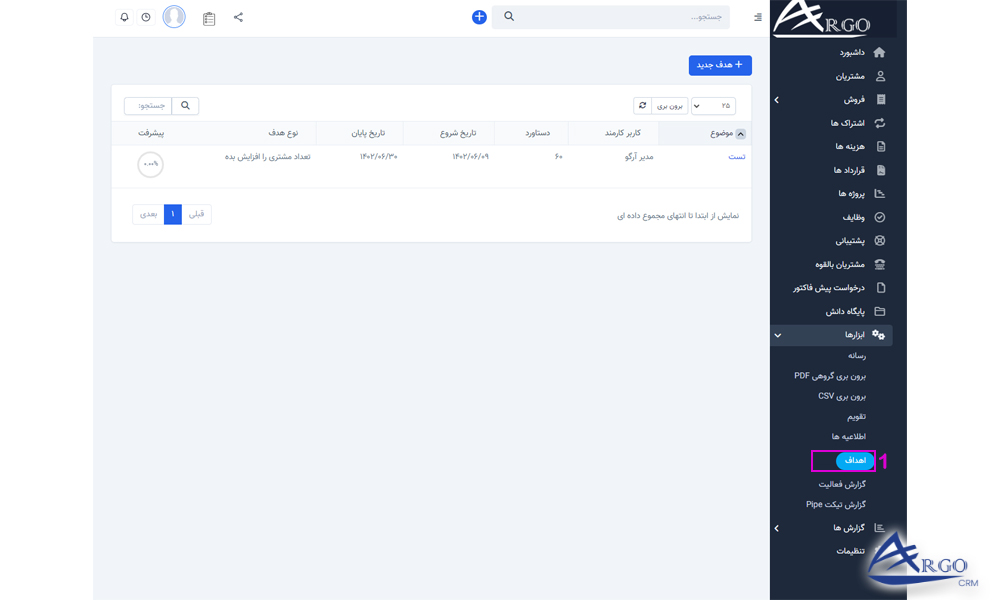
Task: Open the notifications bell icon
Action: [124, 17]
